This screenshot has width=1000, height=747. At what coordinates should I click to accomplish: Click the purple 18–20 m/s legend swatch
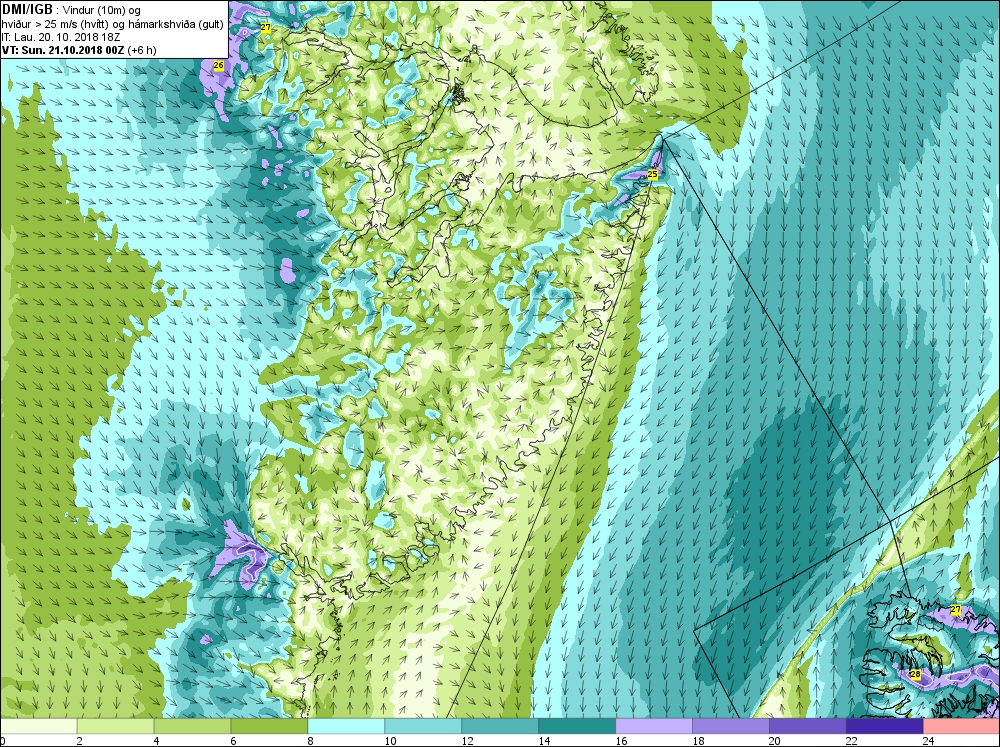pyautogui.click(x=731, y=727)
